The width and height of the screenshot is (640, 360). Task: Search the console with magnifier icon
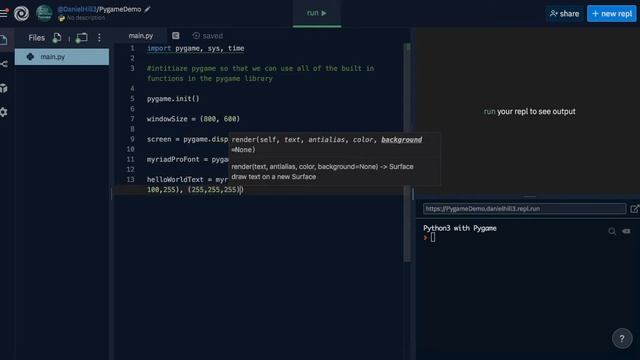(612, 231)
